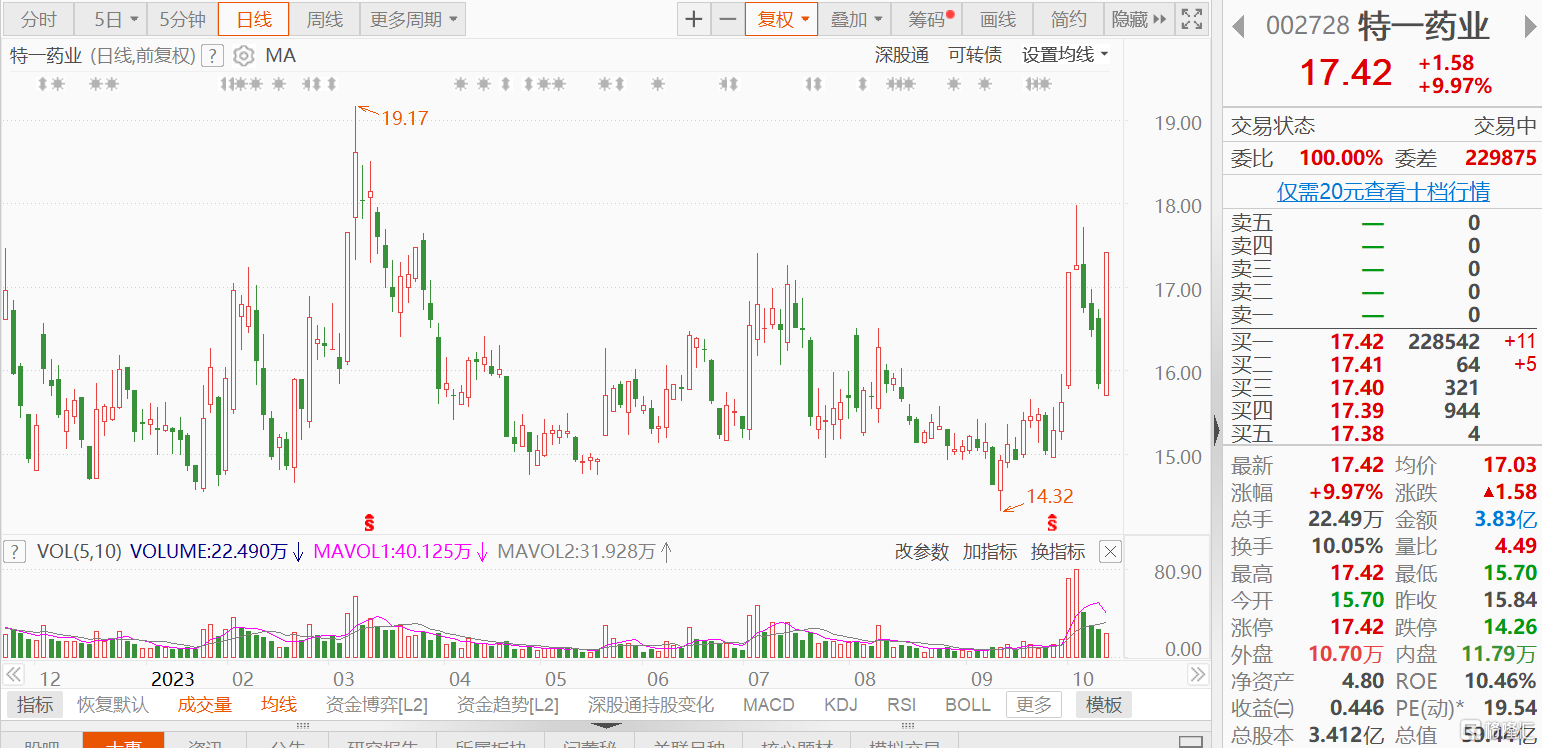
Task: Click the 19.17 high price label
Action: [404, 118]
